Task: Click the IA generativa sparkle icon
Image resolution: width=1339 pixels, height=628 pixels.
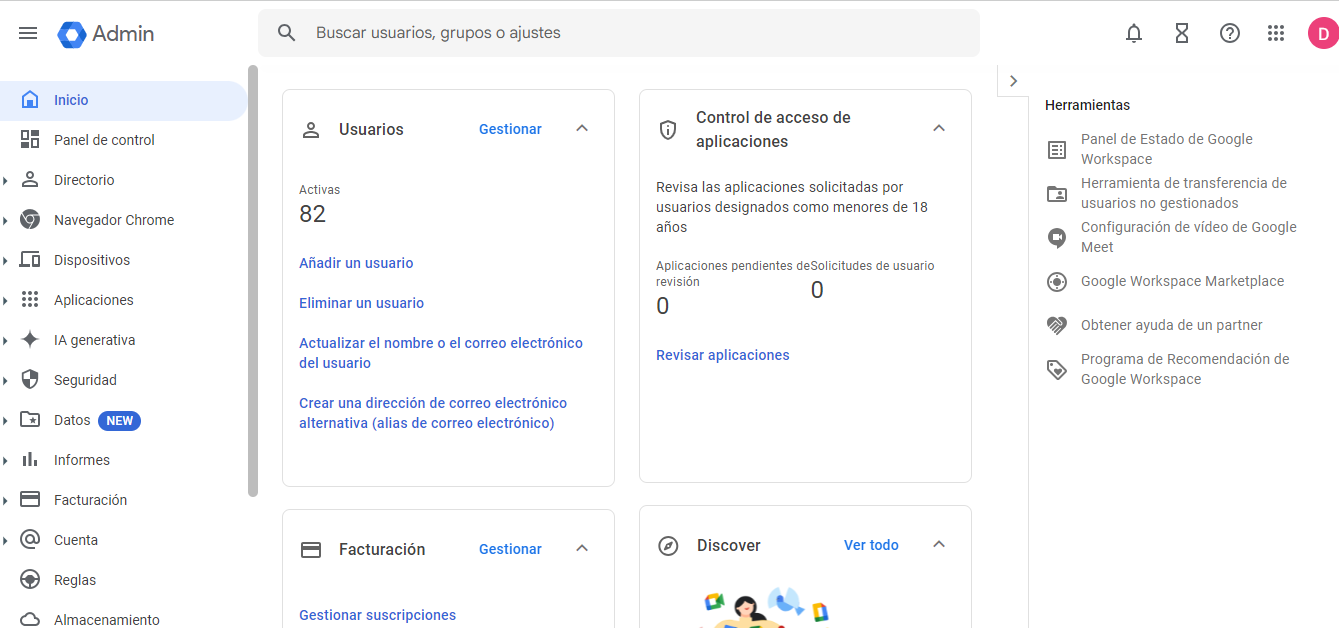Action: point(30,340)
